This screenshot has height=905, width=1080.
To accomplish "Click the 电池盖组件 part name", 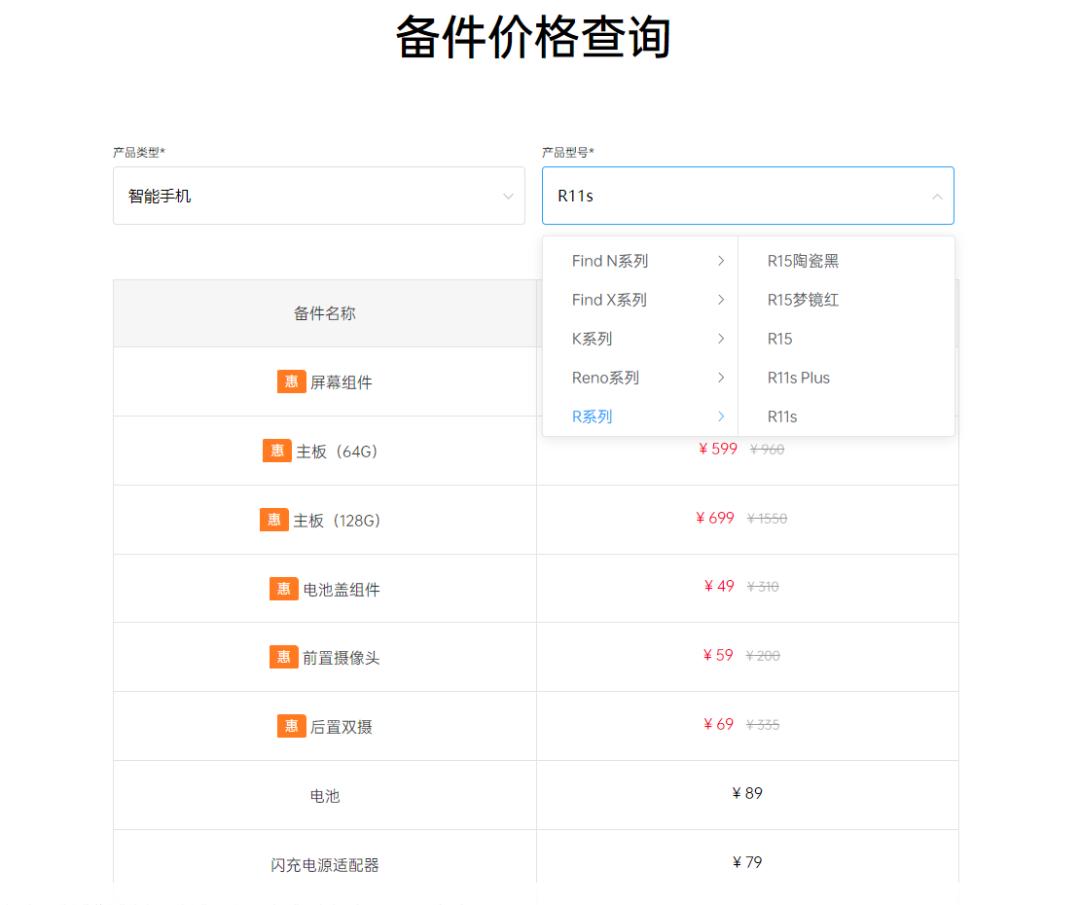I will pyautogui.click(x=342, y=590).
